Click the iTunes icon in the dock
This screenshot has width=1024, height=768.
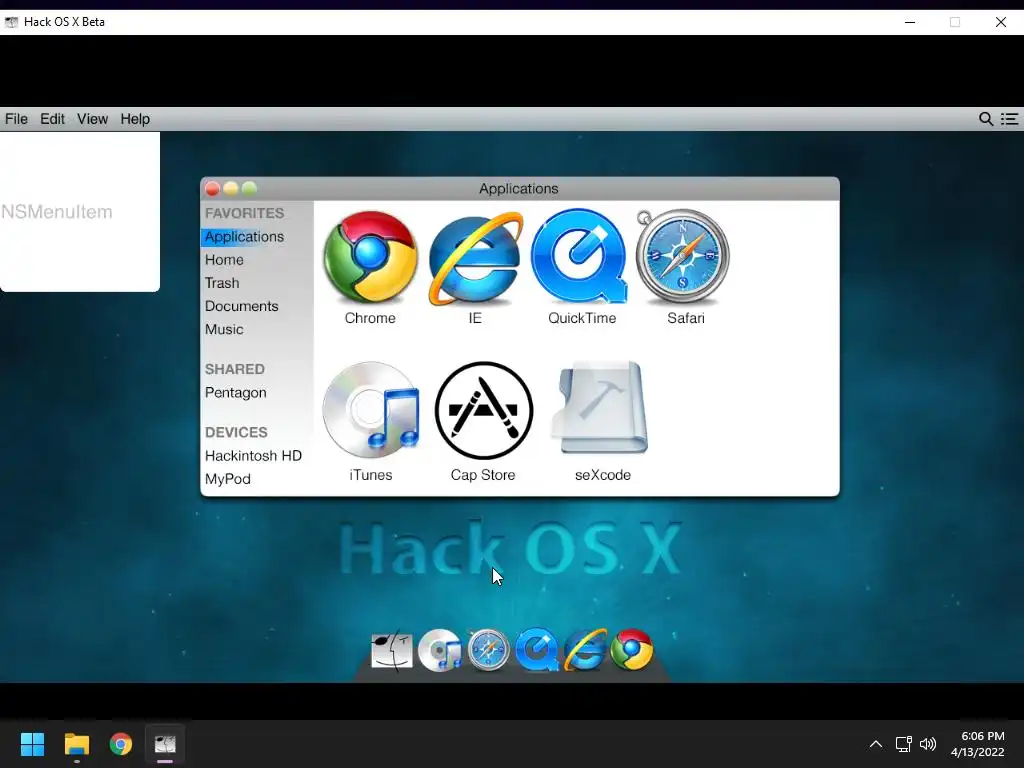tap(440, 650)
